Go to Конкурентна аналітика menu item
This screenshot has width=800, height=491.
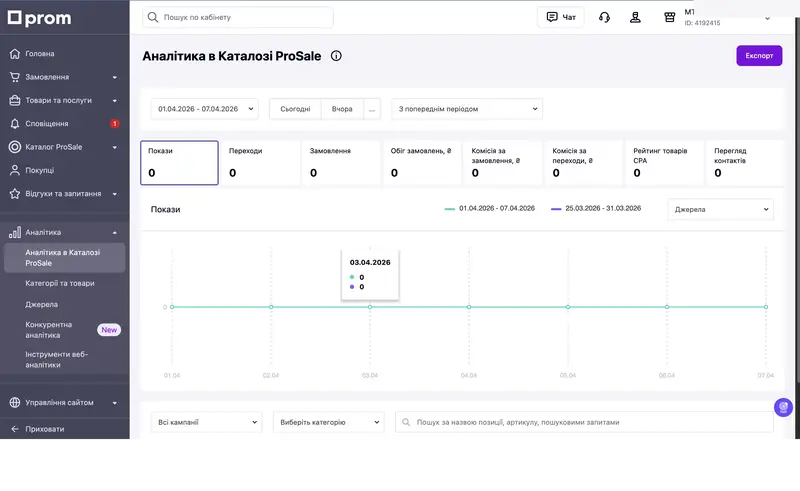49,329
